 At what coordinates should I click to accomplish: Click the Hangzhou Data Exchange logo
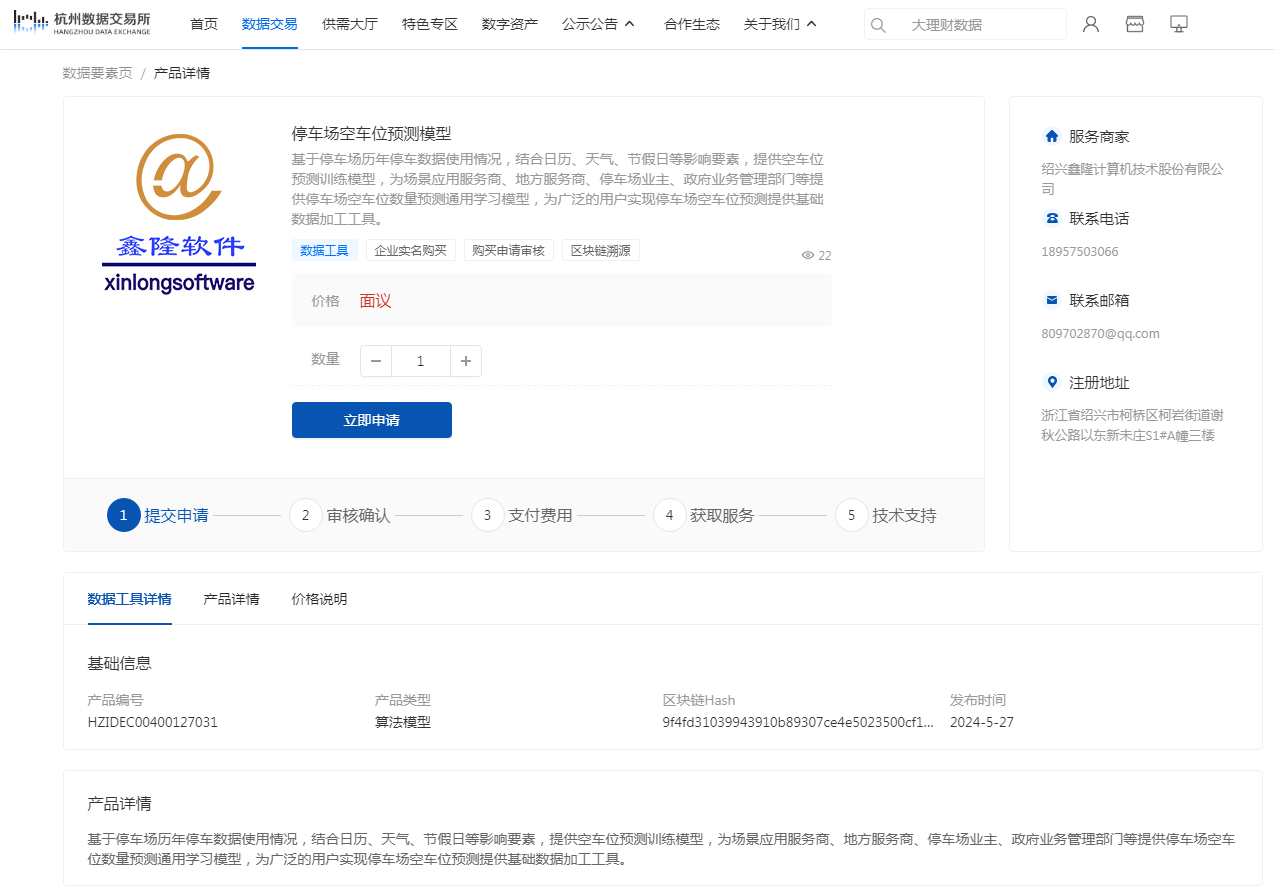point(82,24)
